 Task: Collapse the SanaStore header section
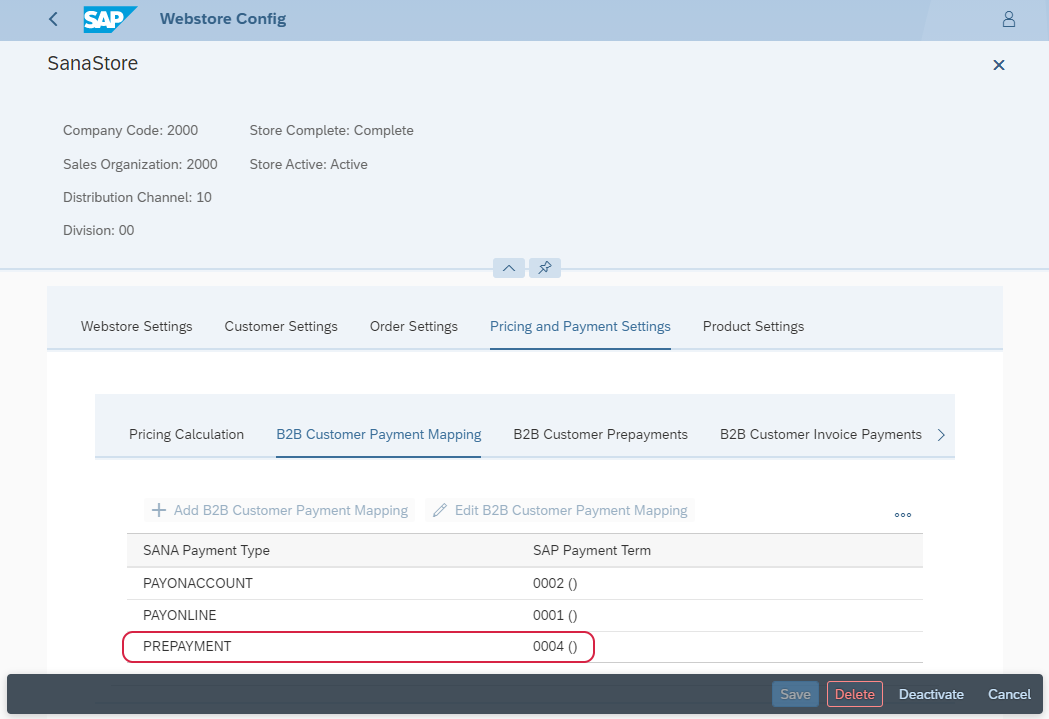[x=509, y=268]
